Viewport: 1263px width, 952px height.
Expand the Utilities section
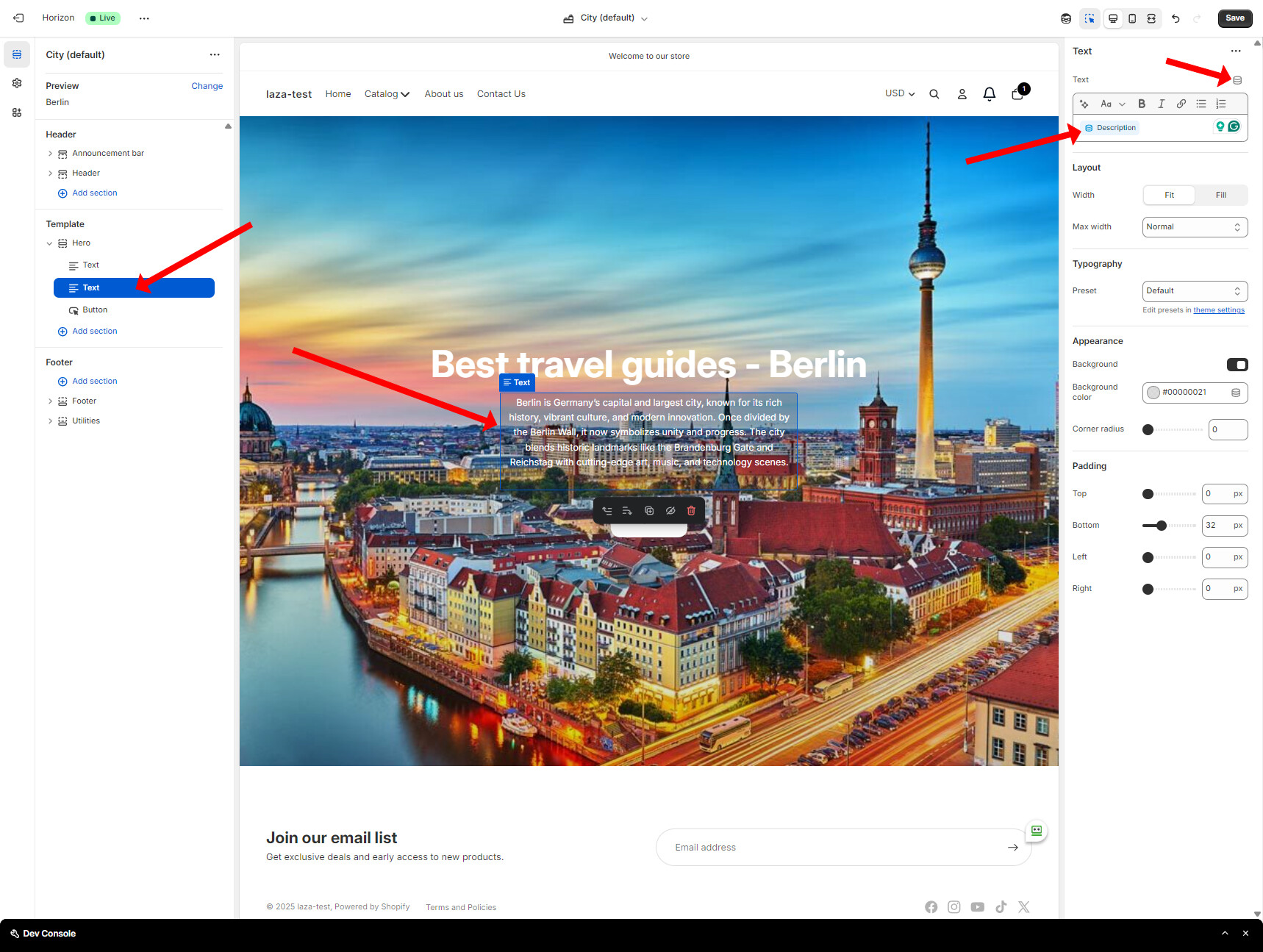point(50,421)
